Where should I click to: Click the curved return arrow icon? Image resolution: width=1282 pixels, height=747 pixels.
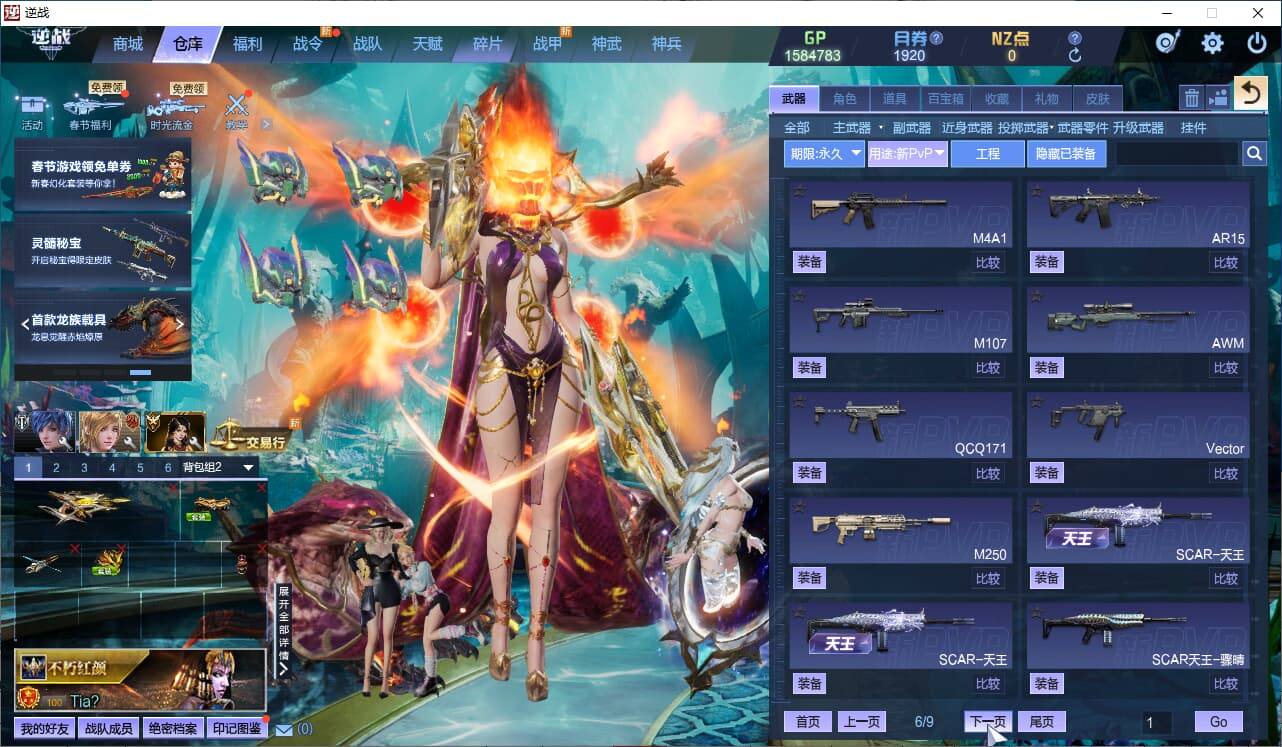point(1250,93)
